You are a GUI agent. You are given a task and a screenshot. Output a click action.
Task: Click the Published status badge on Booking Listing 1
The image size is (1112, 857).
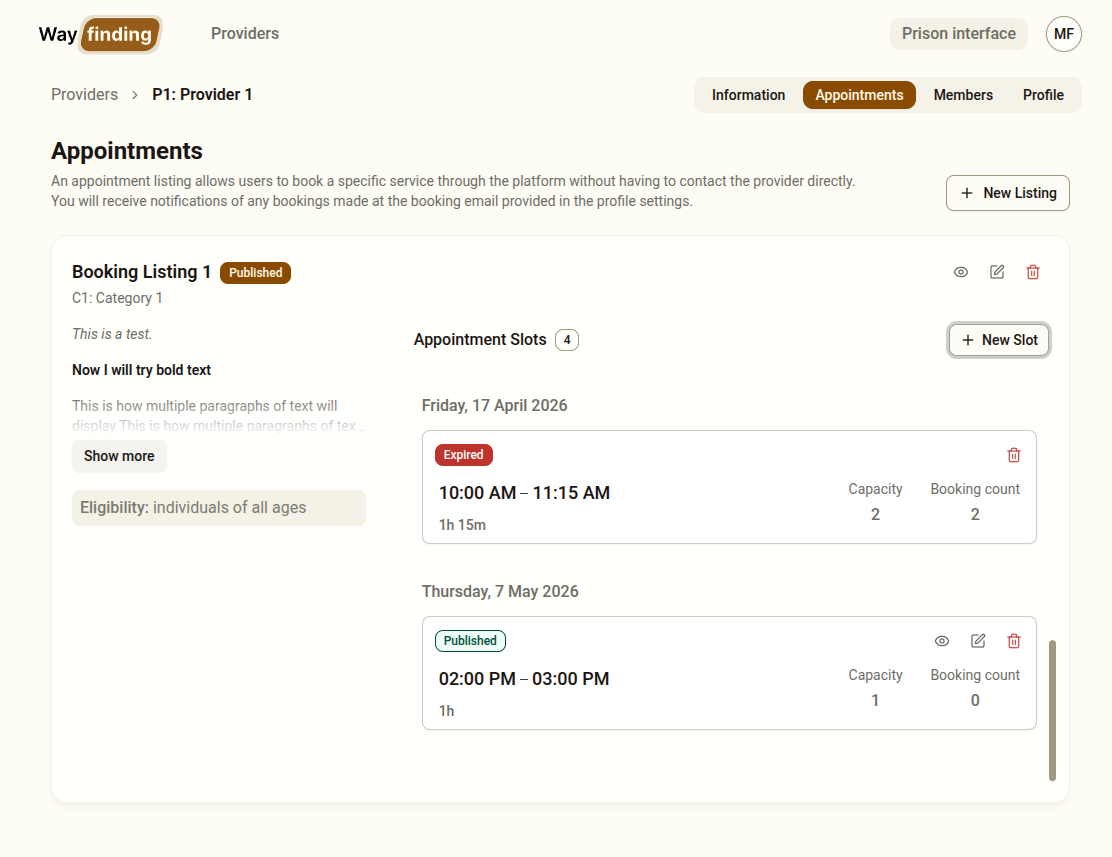tap(255, 272)
